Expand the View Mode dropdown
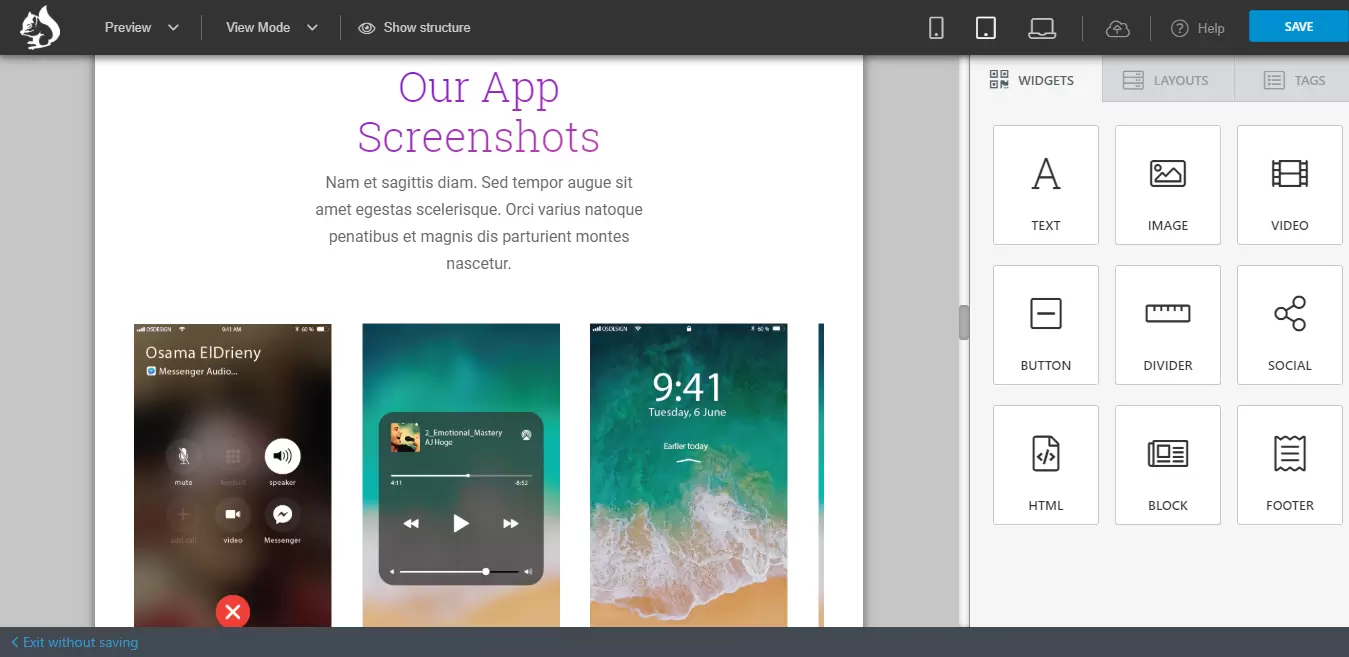The image size is (1349, 657). (x=271, y=28)
